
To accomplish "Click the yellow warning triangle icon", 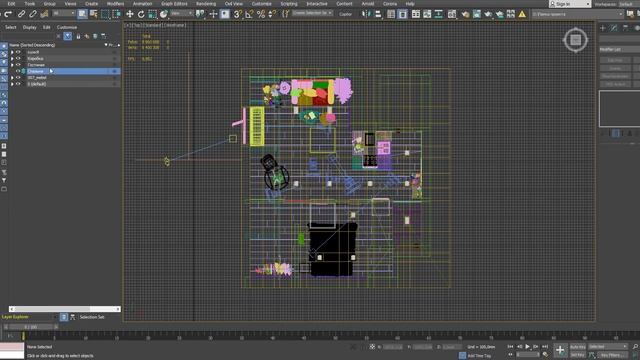I will (x=522, y=14).
